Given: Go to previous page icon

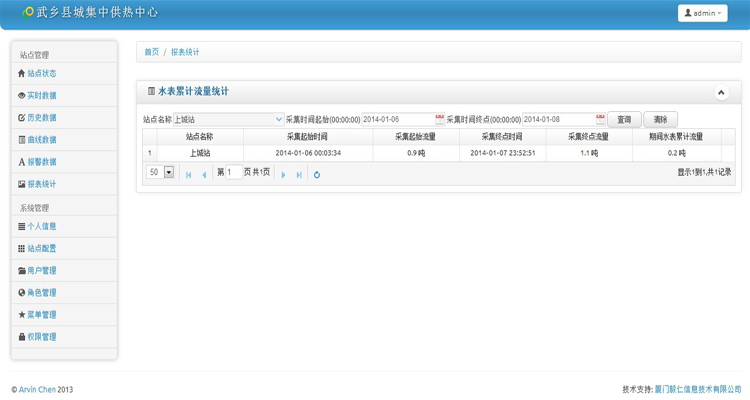Looking at the screenshot, I should (x=204, y=175).
